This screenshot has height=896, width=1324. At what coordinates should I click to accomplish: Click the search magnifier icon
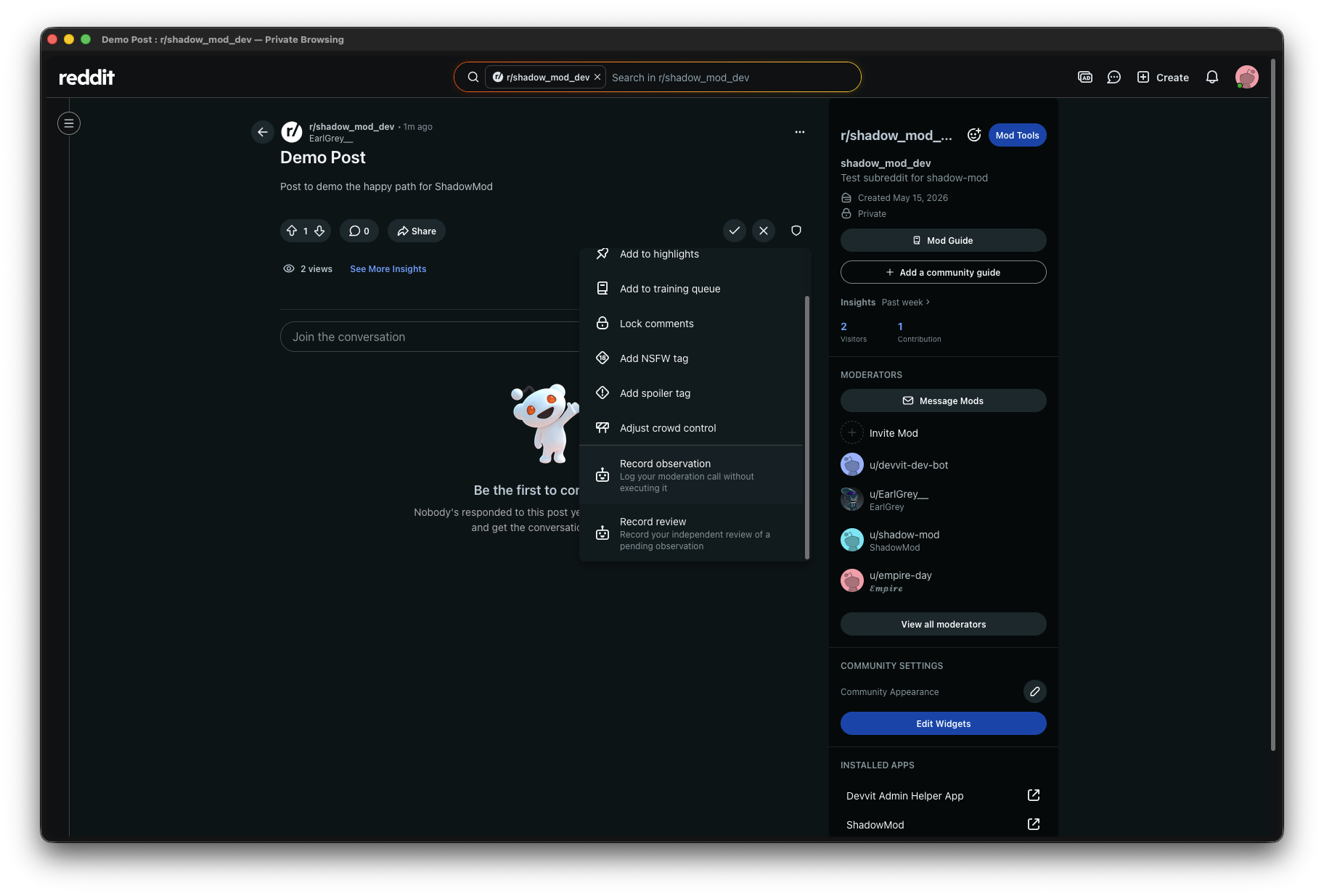(473, 77)
